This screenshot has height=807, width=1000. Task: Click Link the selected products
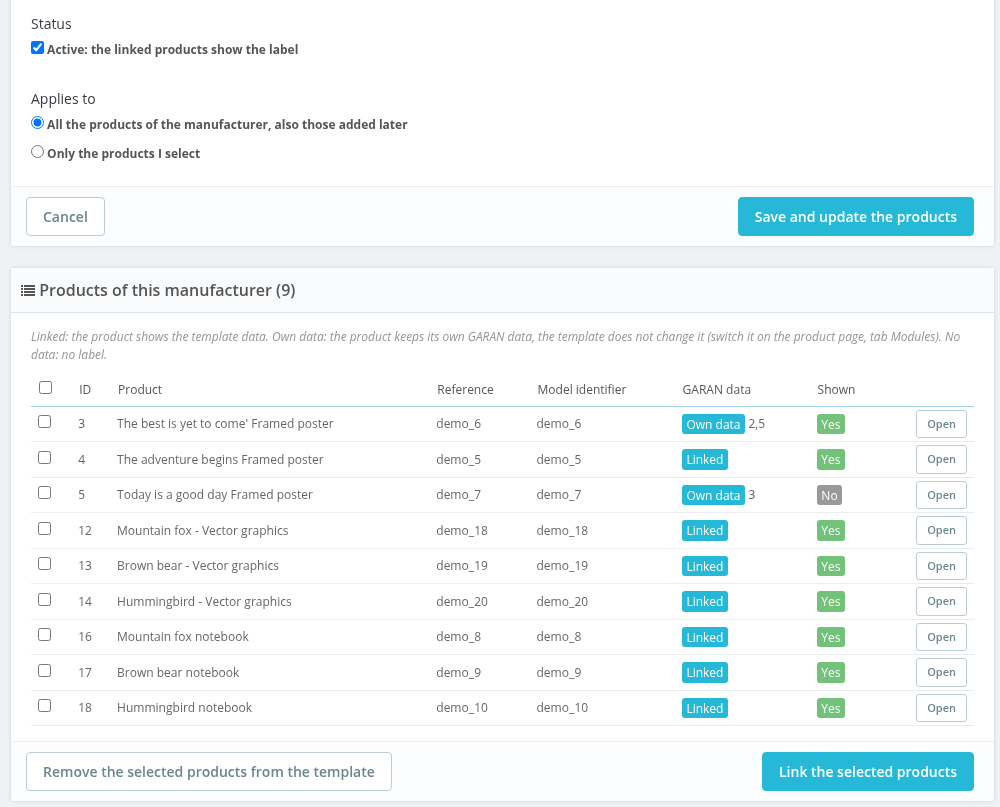coord(867,772)
